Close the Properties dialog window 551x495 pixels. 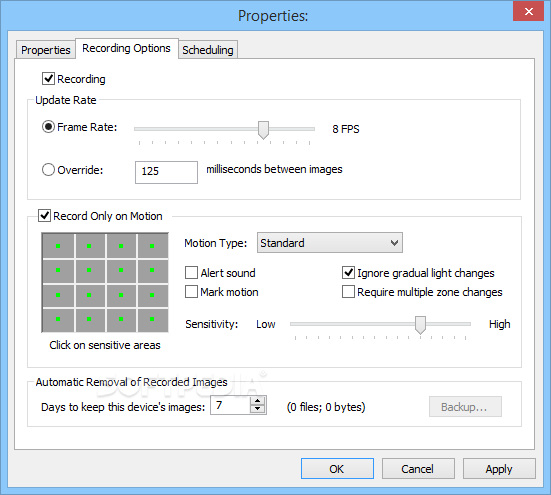click(529, 11)
